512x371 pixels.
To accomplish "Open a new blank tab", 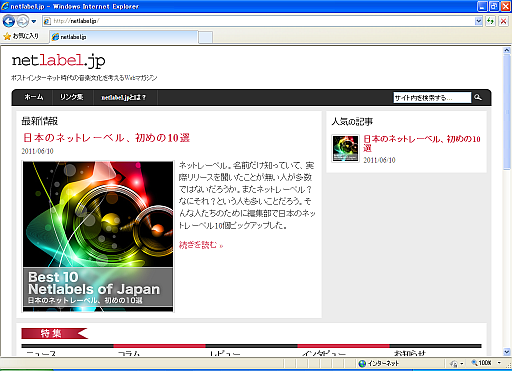I will tap(205, 37).
